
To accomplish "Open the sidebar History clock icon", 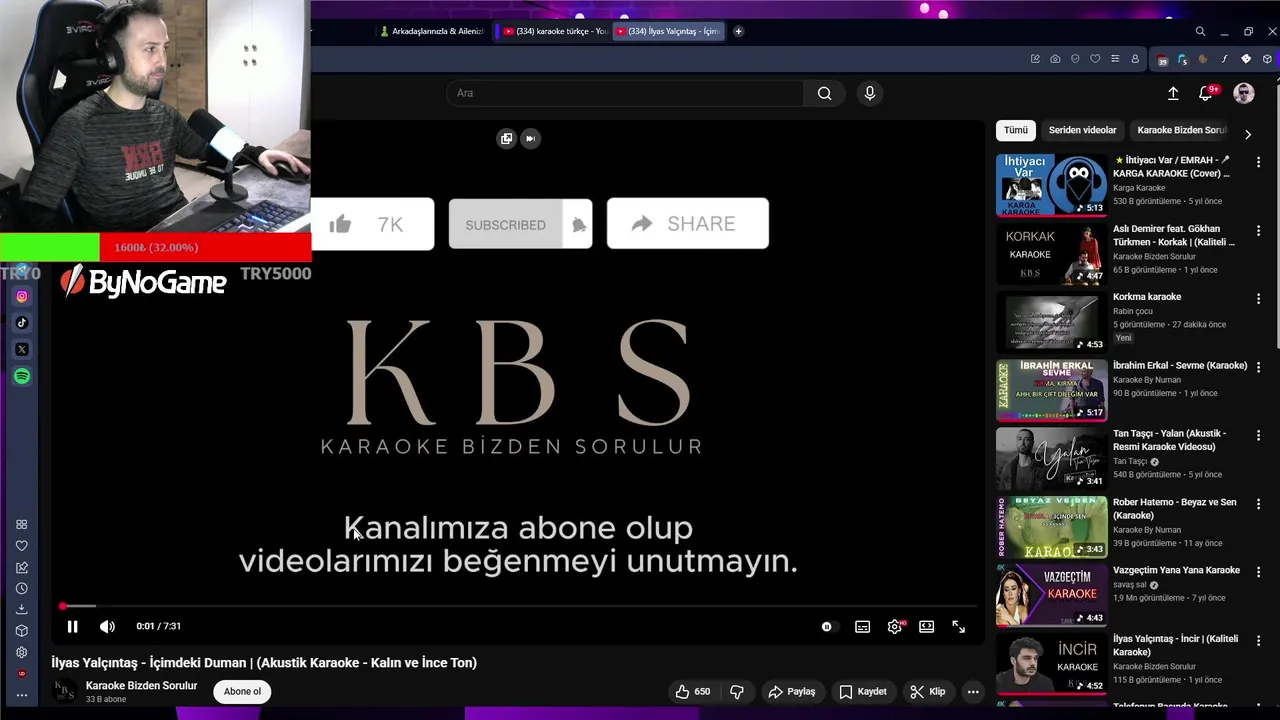I will pyautogui.click(x=21, y=589).
